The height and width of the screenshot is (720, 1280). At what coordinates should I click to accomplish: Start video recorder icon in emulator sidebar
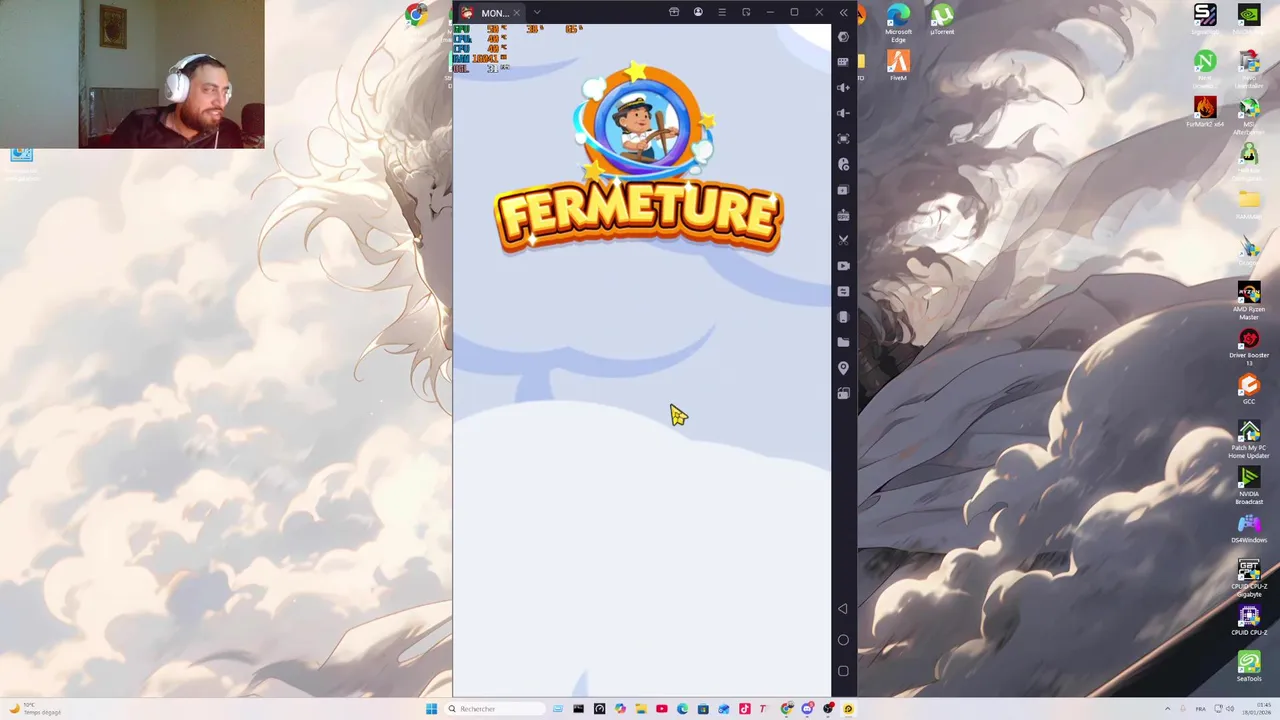[x=843, y=266]
